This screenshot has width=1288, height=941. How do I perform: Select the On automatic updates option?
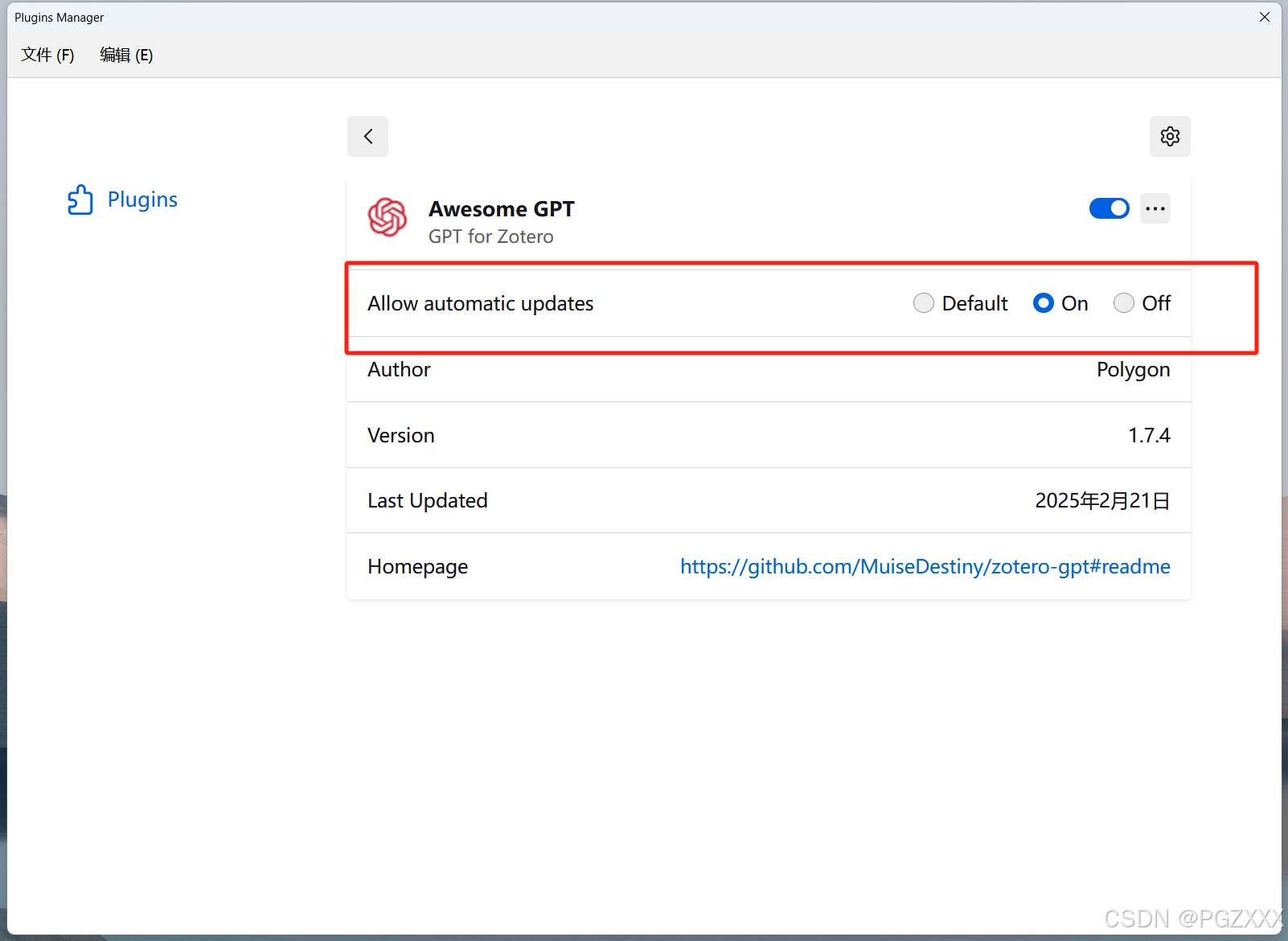click(x=1044, y=303)
